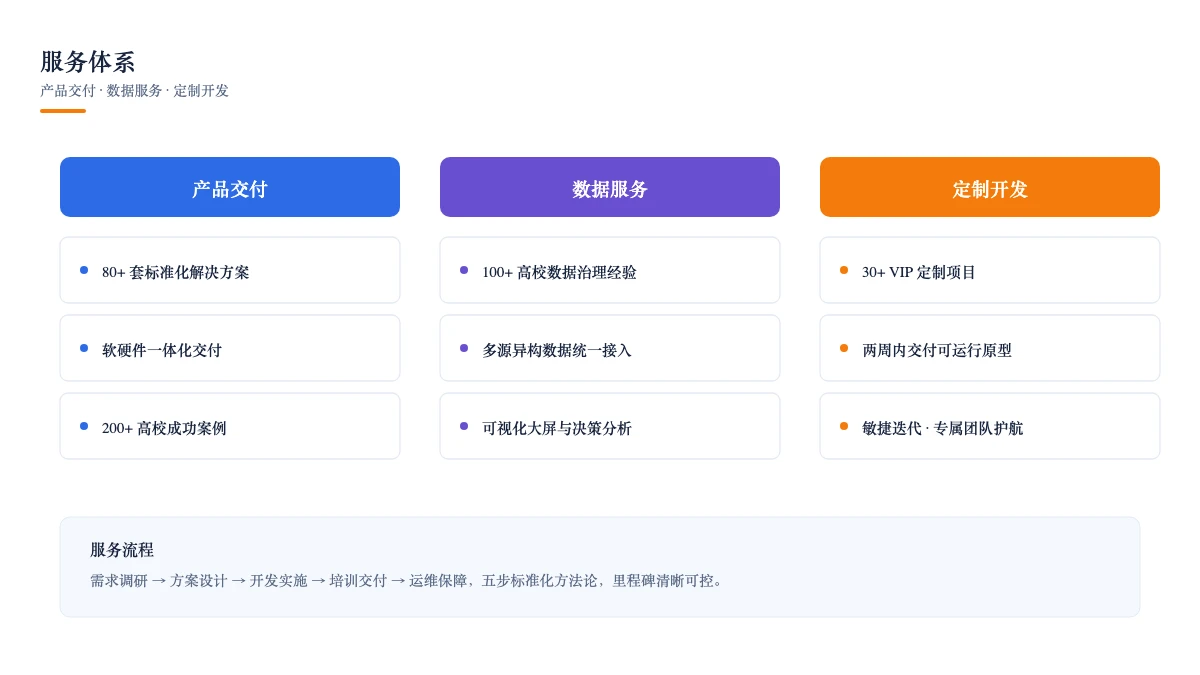Select the 软硬件一体化交付 item

pos(230,348)
